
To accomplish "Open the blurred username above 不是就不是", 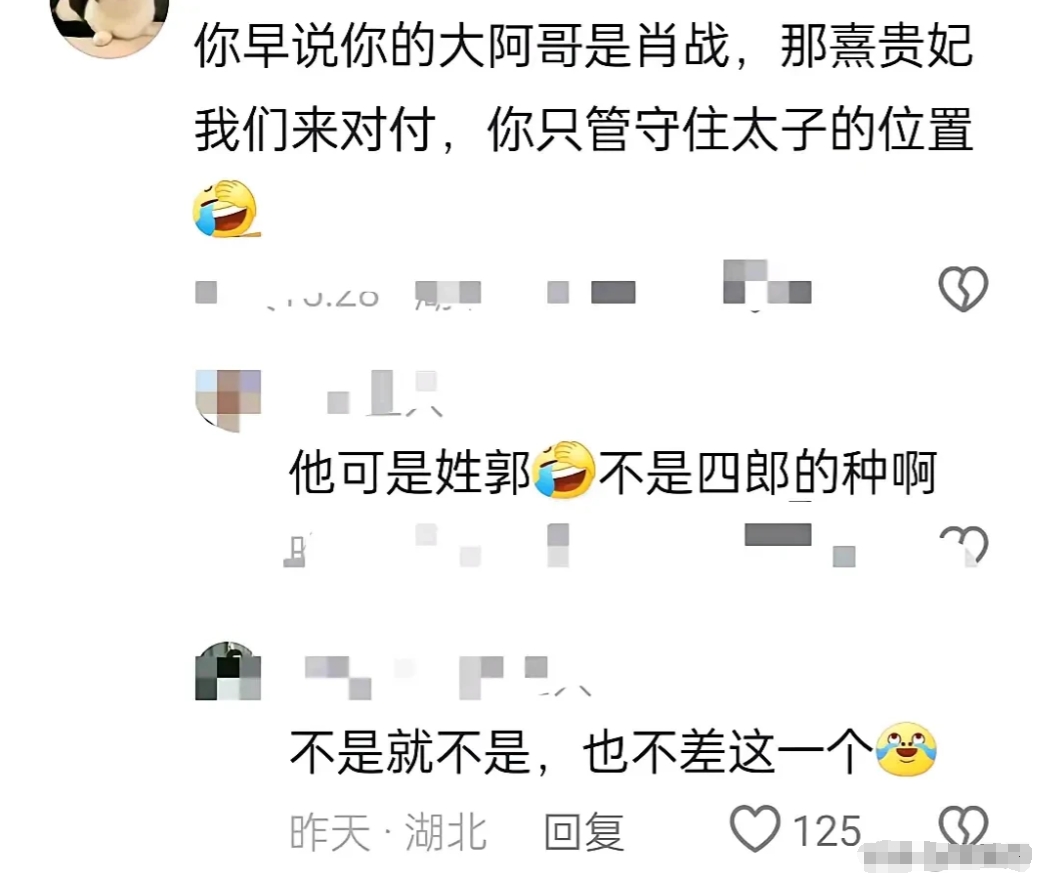I will point(447,676).
